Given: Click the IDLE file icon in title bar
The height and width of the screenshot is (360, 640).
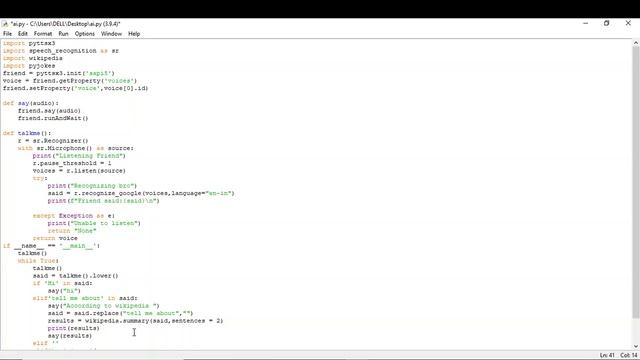Looking at the screenshot, I should coord(5,24).
